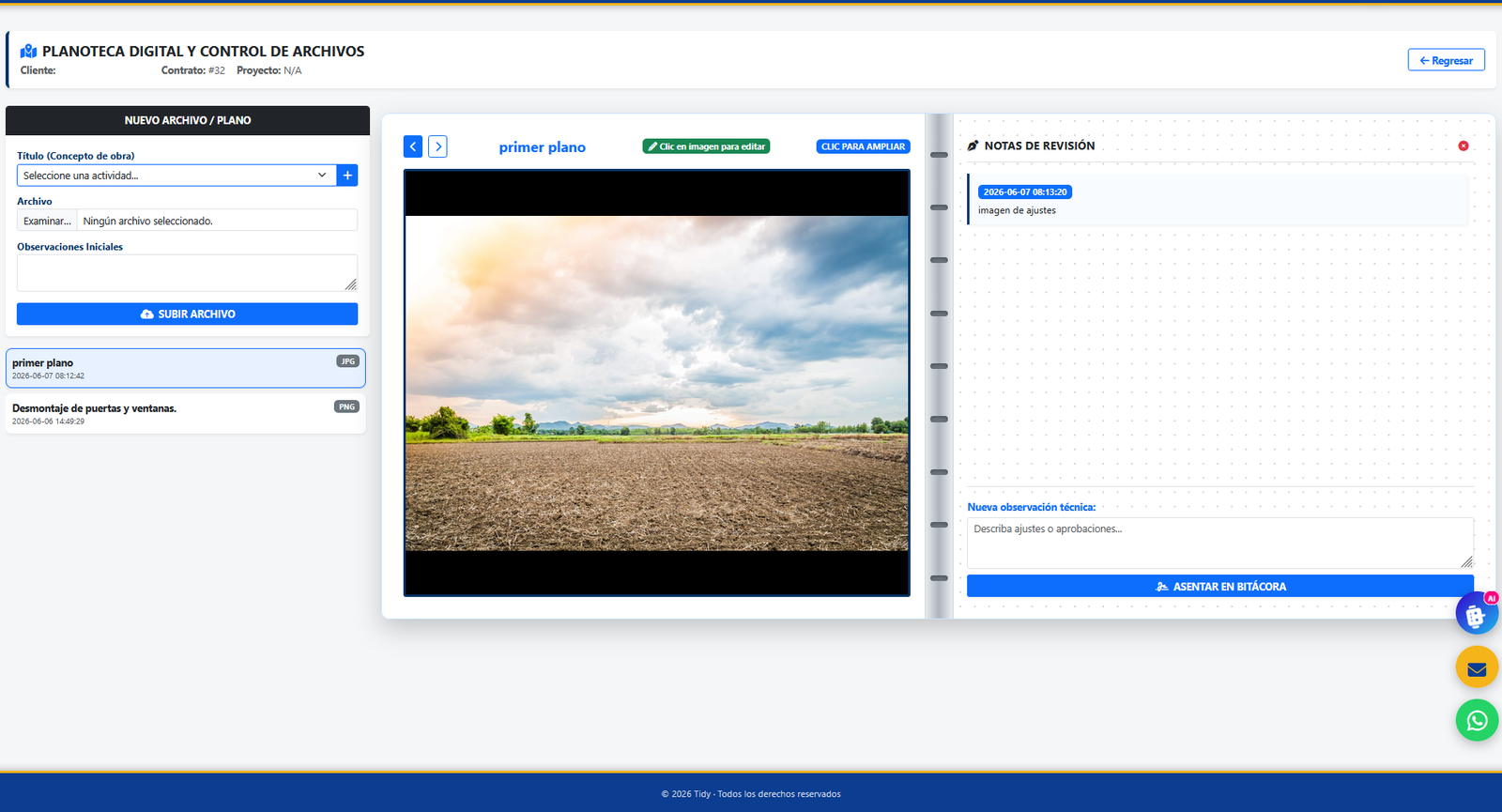Open the yellow email contact button
Viewport: 1502px width, 812px height.
(1477, 667)
